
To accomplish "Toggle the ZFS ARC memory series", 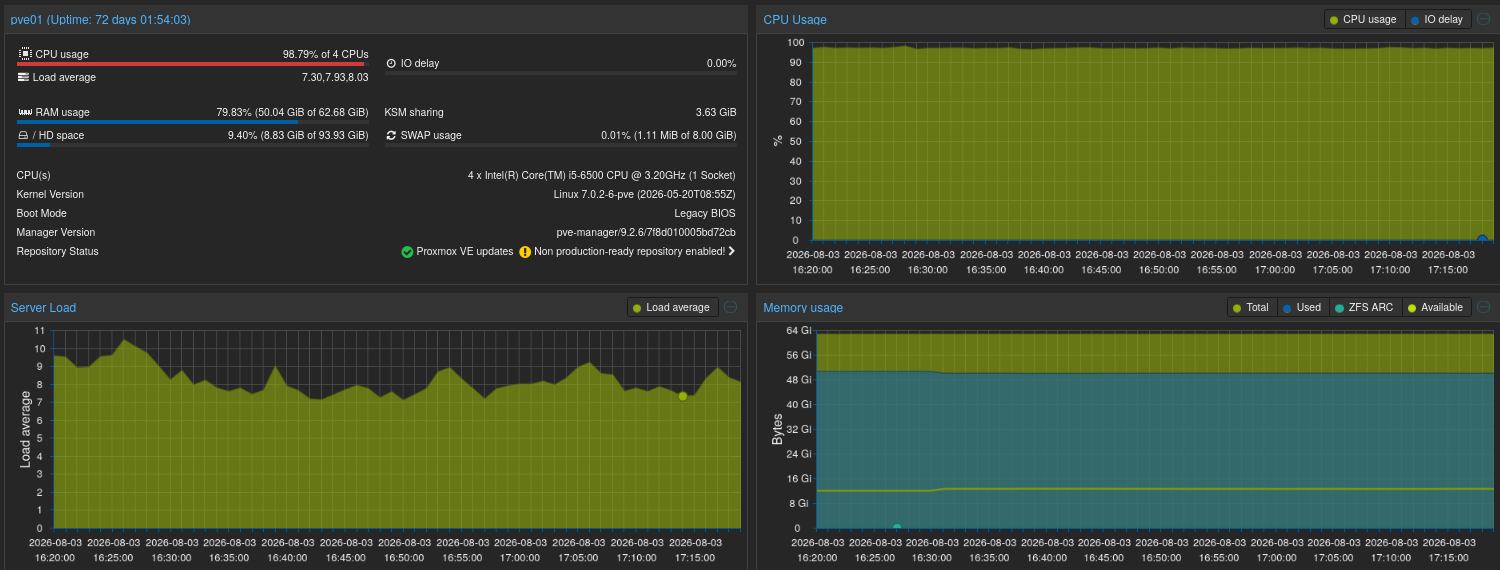I will (1365, 307).
